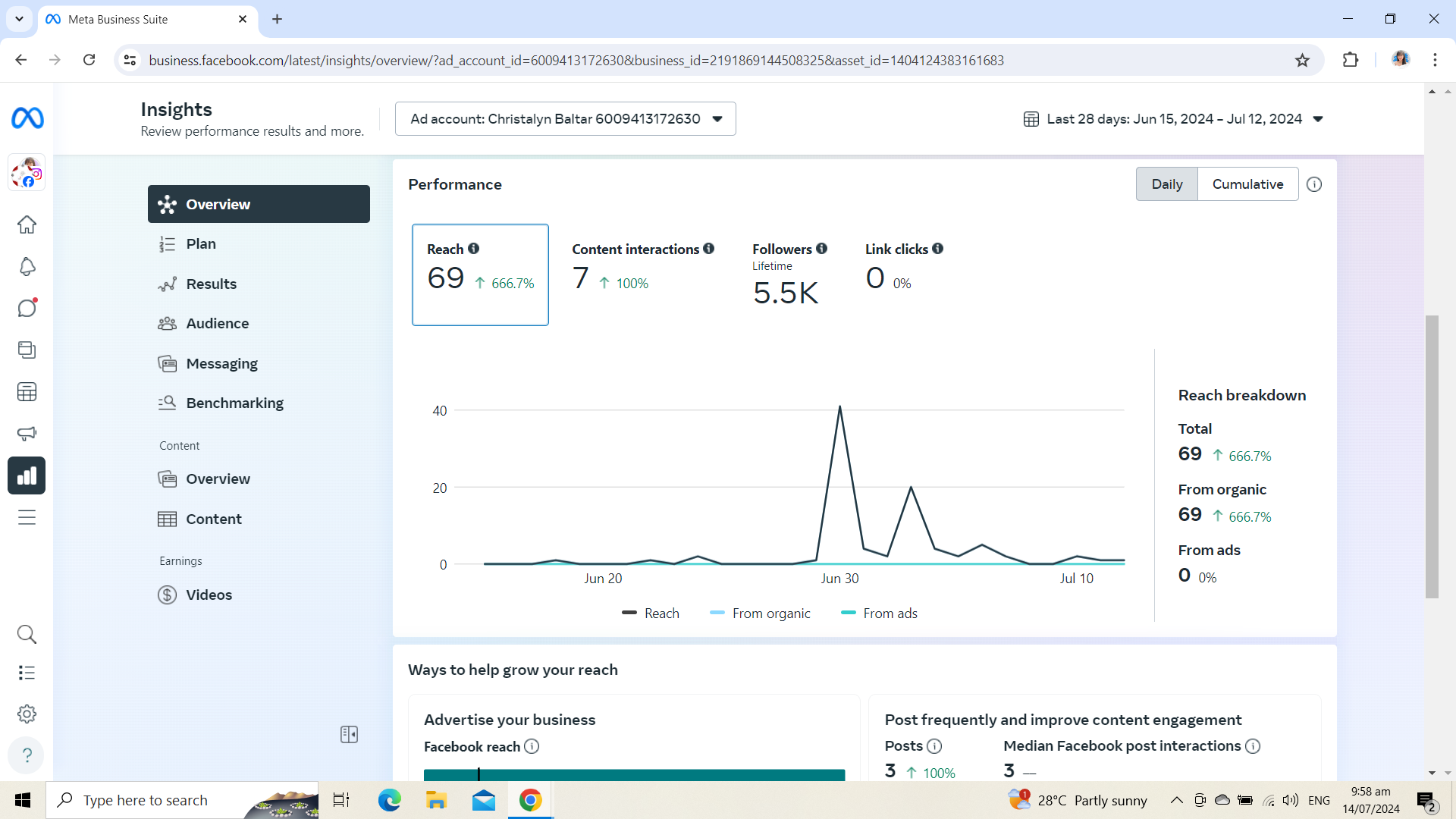Click the browser address bar URL

click(x=576, y=60)
